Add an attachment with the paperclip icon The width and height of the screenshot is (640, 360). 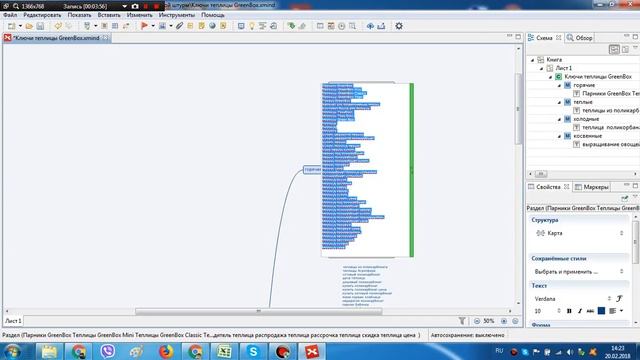click(x=180, y=26)
